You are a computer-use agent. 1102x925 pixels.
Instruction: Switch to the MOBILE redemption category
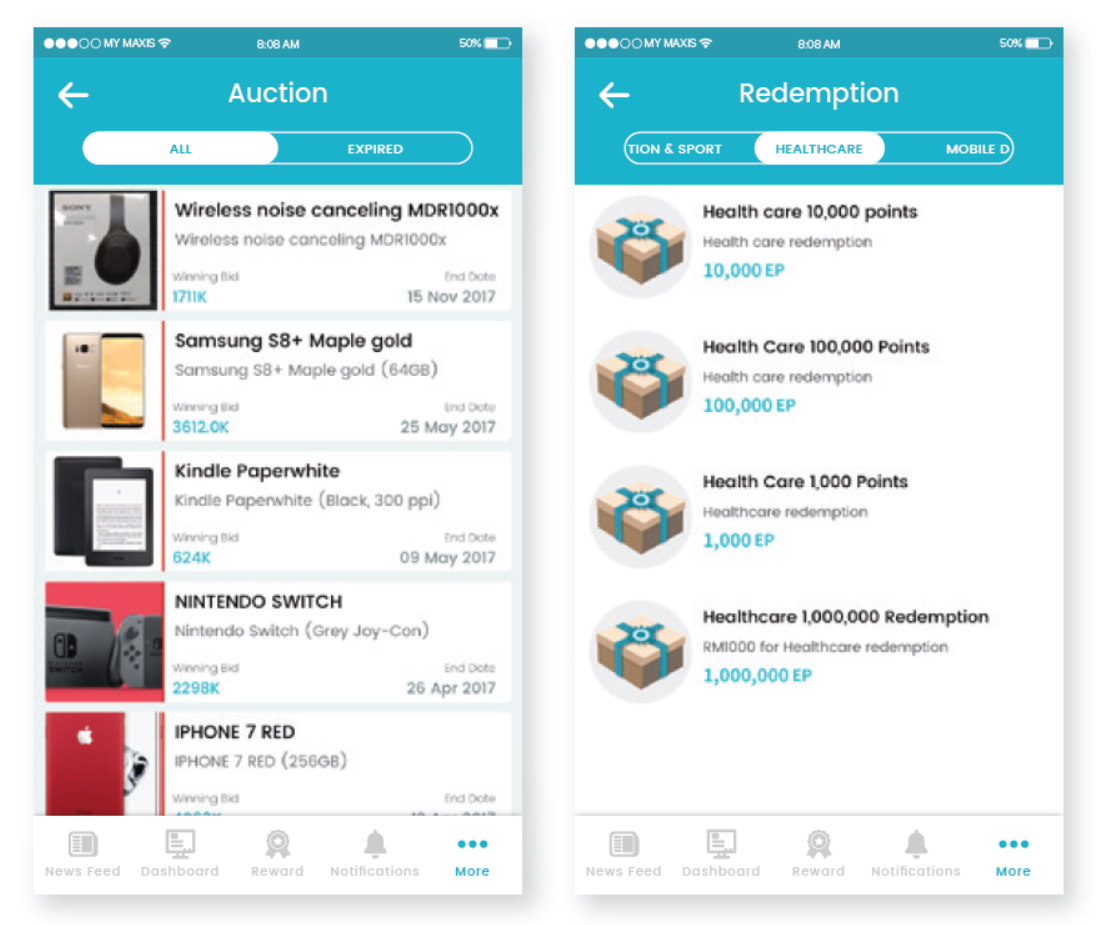977,148
